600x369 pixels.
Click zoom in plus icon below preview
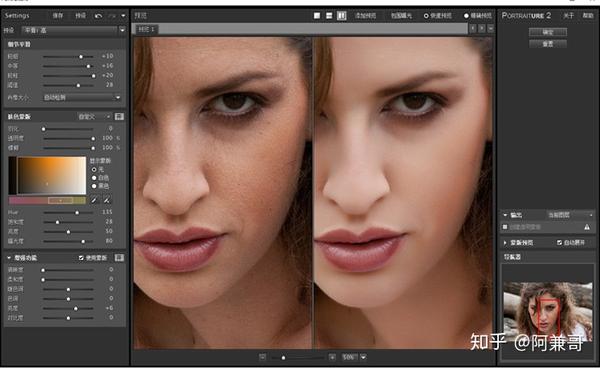click(x=332, y=357)
